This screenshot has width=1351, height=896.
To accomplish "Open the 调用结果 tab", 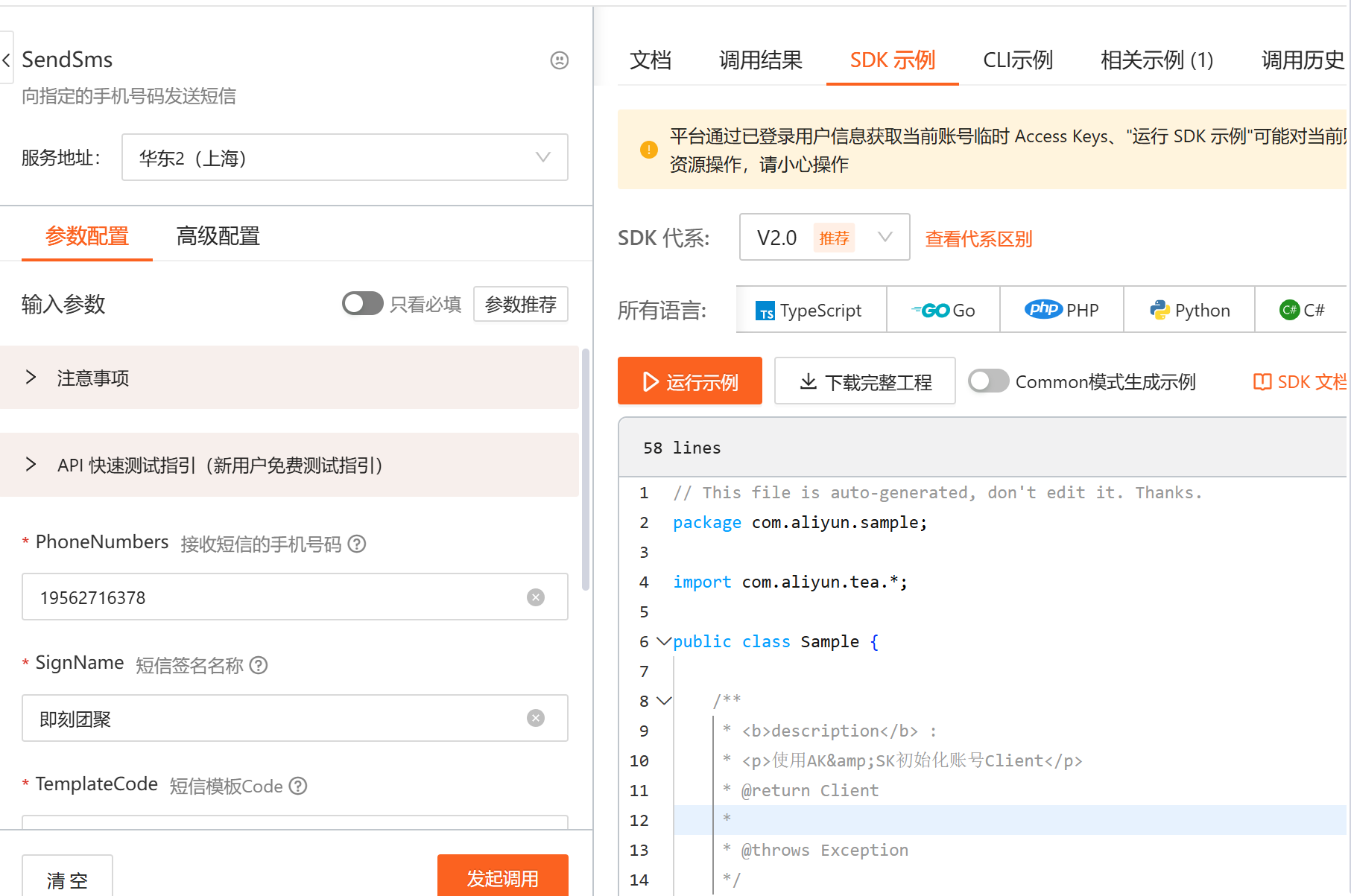I will (x=761, y=60).
